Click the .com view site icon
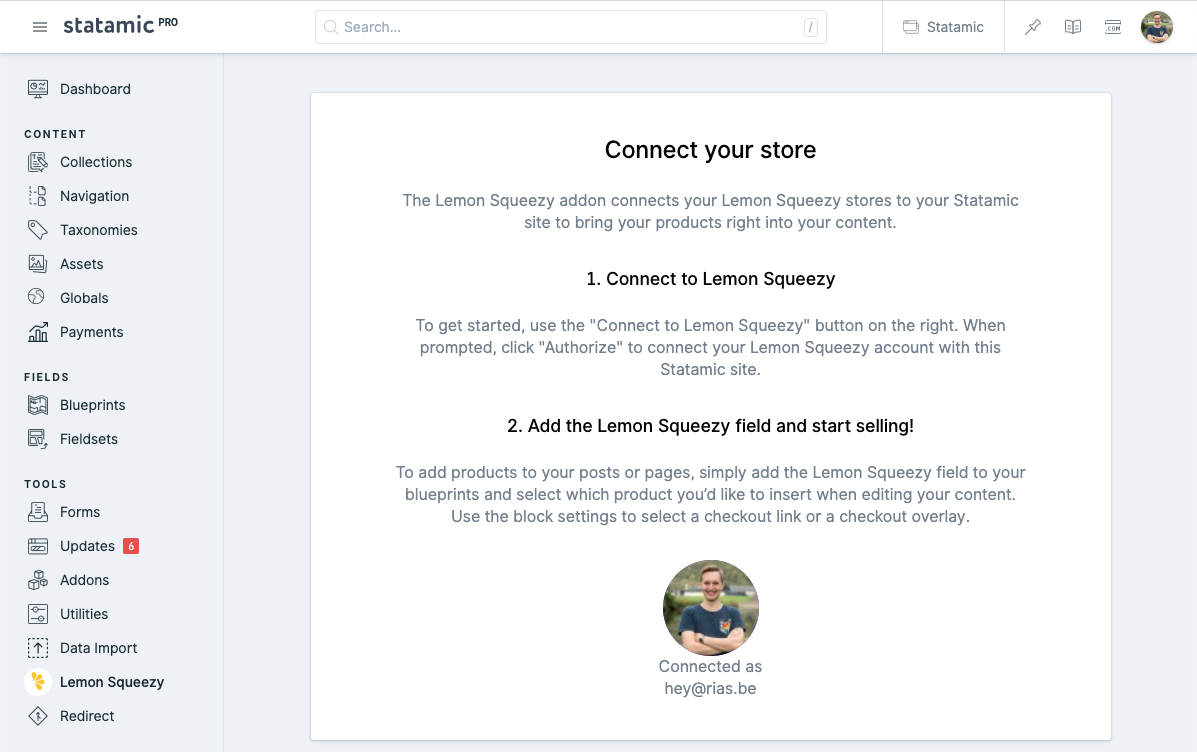Image resolution: width=1197 pixels, height=752 pixels. 1113,27
